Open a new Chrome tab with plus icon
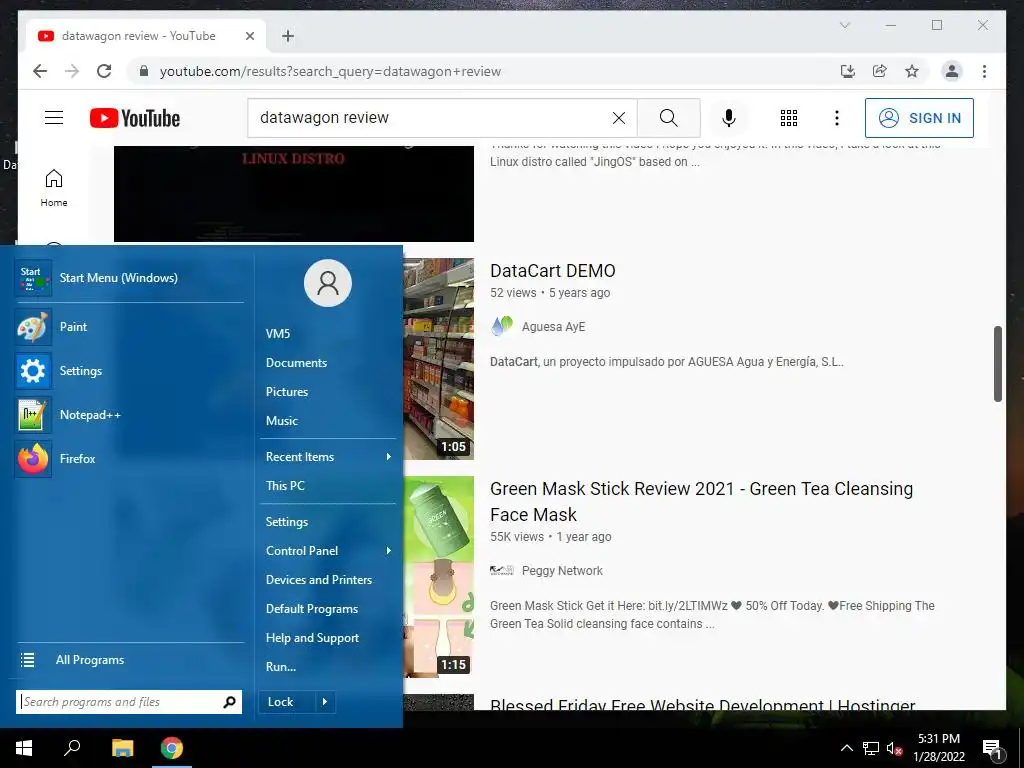The image size is (1024, 768). (x=288, y=36)
